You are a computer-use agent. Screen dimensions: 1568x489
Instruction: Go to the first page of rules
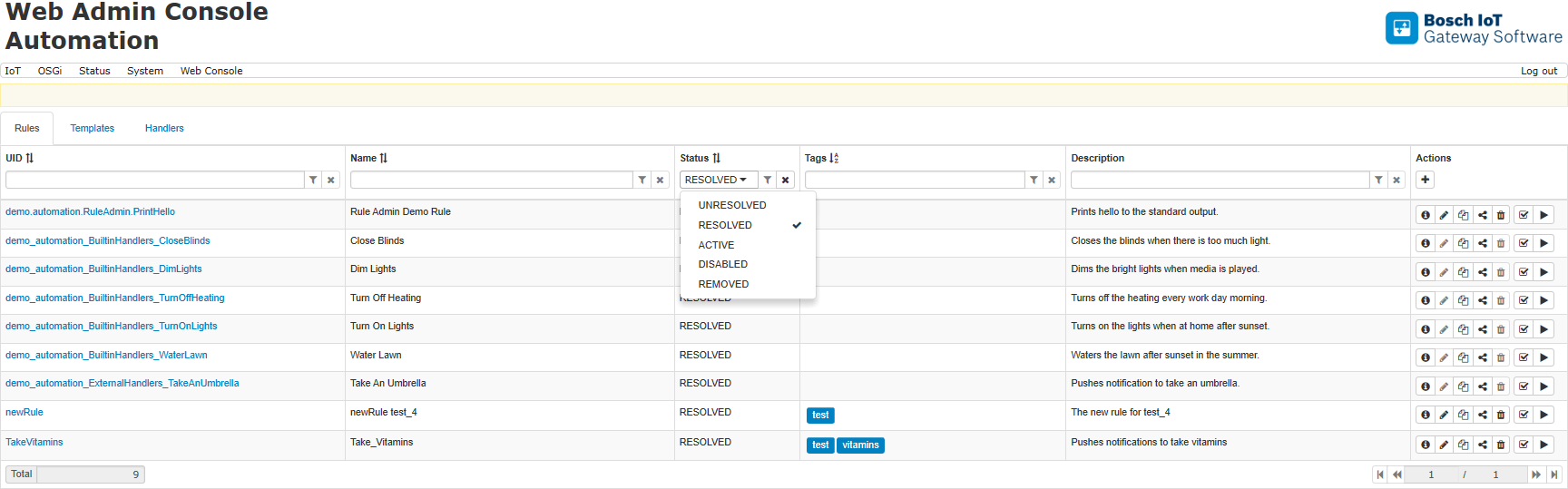pyautogui.click(x=1380, y=474)
